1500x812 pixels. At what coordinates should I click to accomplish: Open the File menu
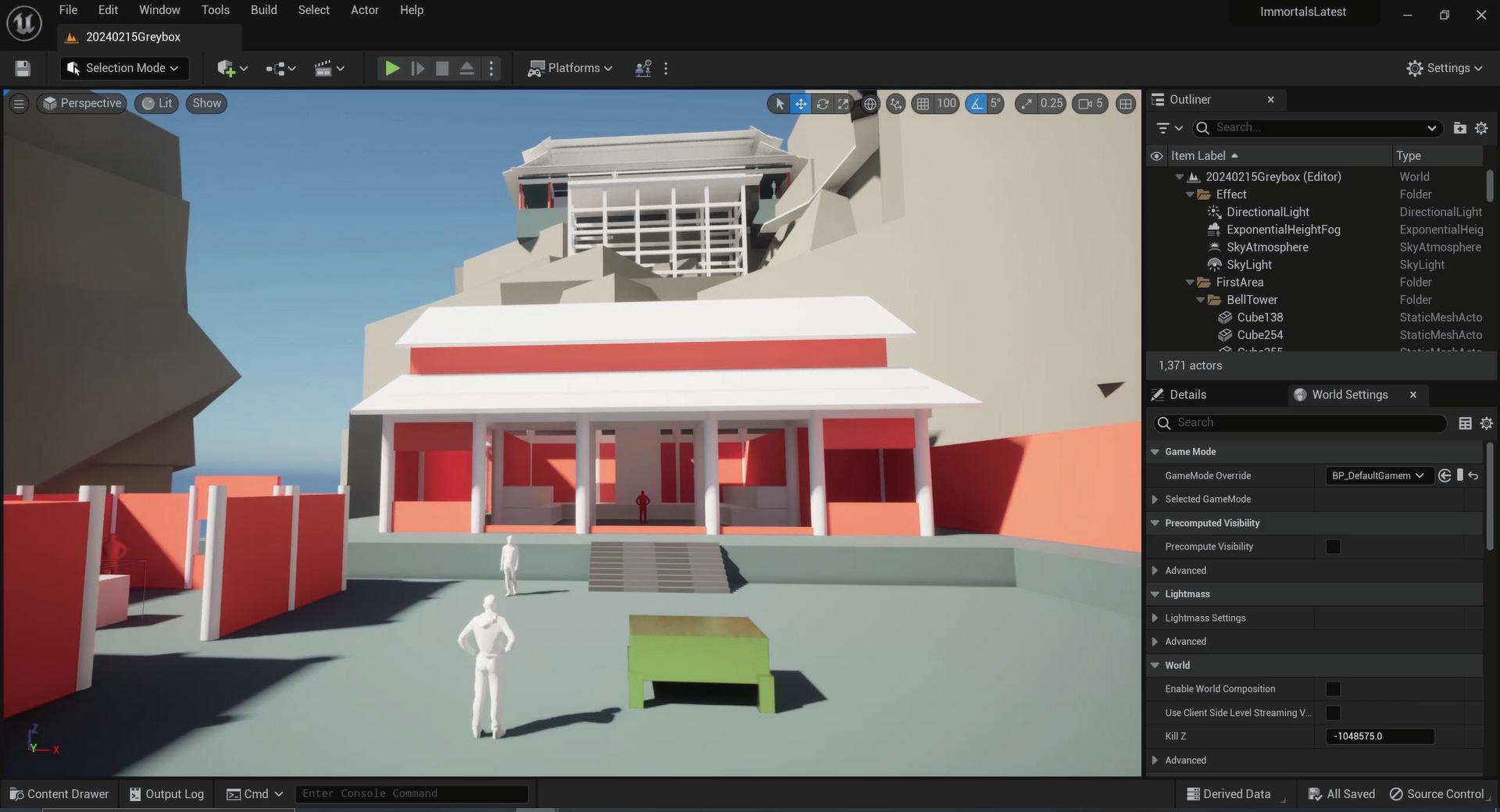68,10
